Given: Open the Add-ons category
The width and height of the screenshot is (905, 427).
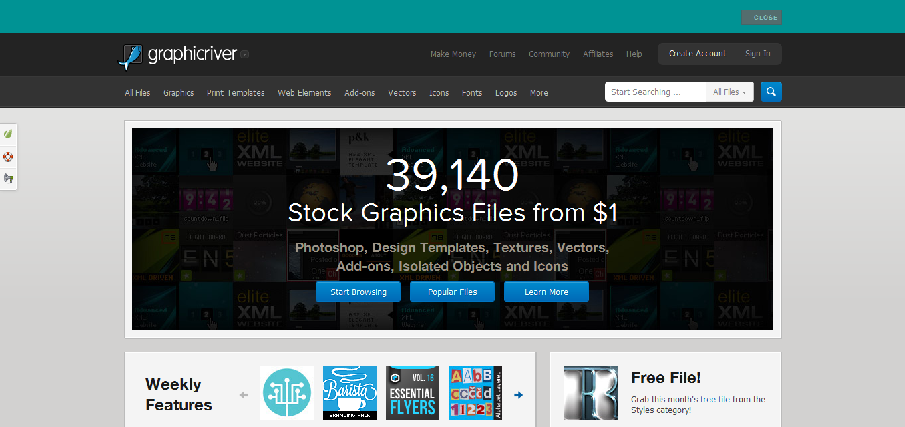Looking at the screenshot, I should (360, 92).
